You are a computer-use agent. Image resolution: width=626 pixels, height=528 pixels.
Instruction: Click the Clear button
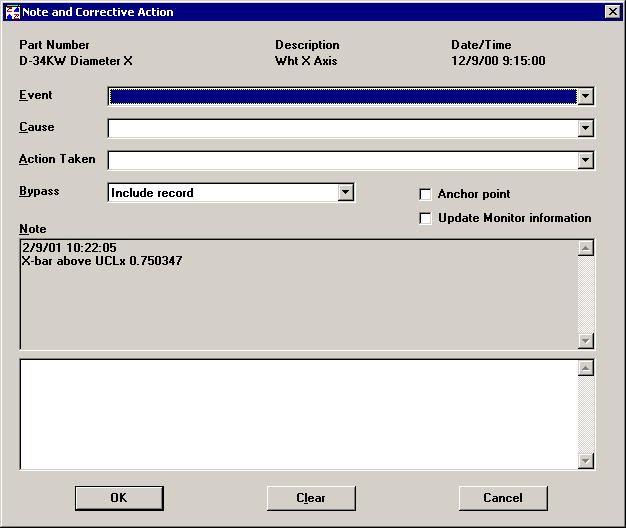[x=311, y=498]
